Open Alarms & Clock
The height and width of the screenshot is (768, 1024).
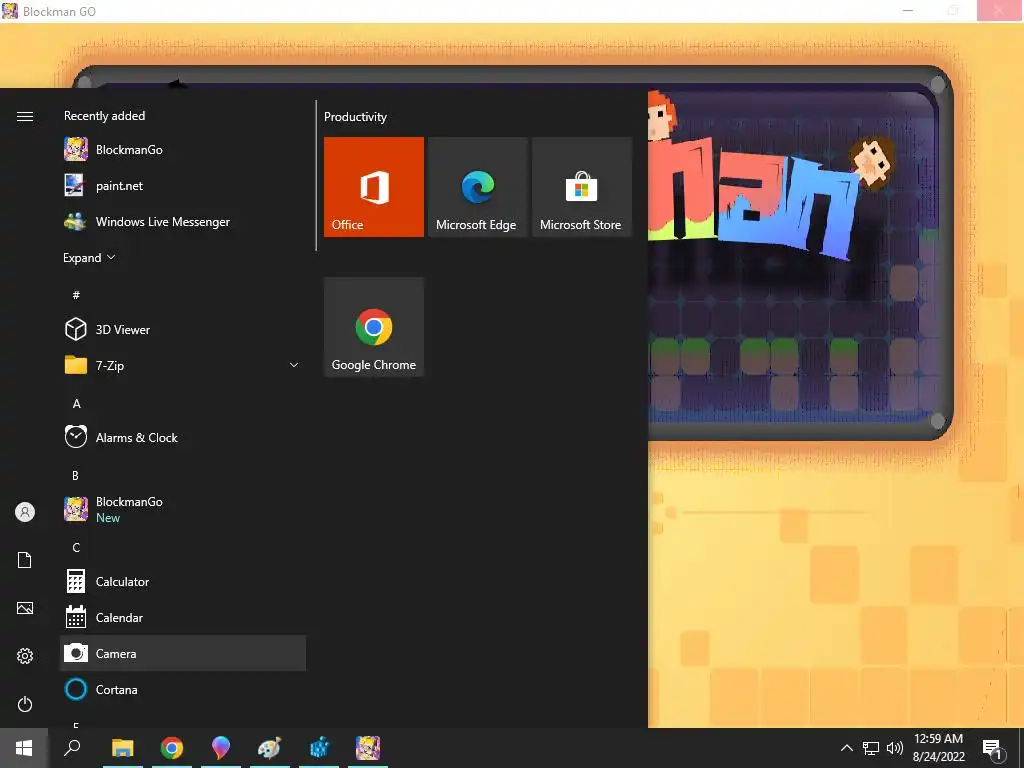pos(183,438)
